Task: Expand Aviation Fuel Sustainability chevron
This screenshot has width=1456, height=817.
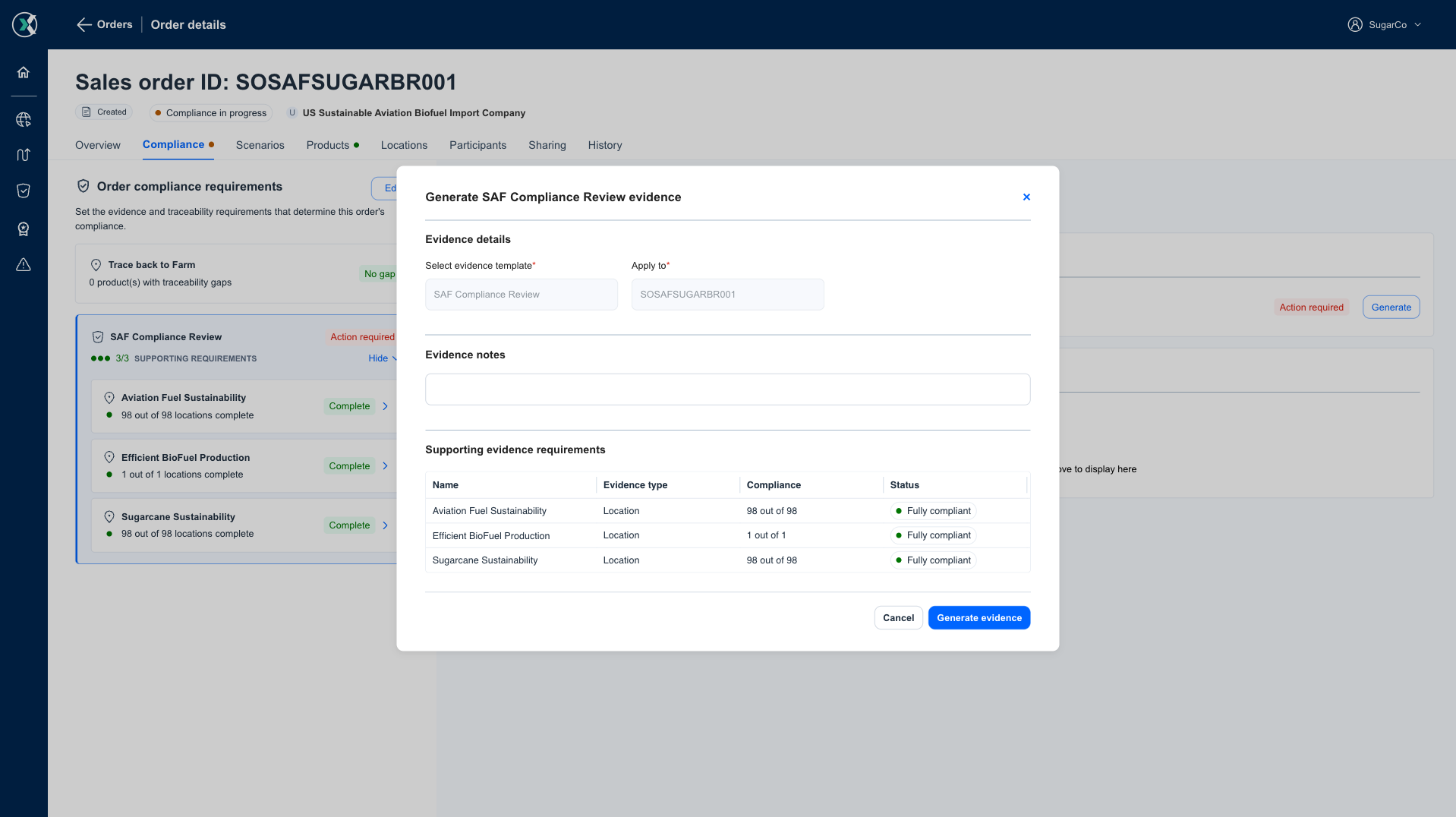Action: [x=386, y=406]
